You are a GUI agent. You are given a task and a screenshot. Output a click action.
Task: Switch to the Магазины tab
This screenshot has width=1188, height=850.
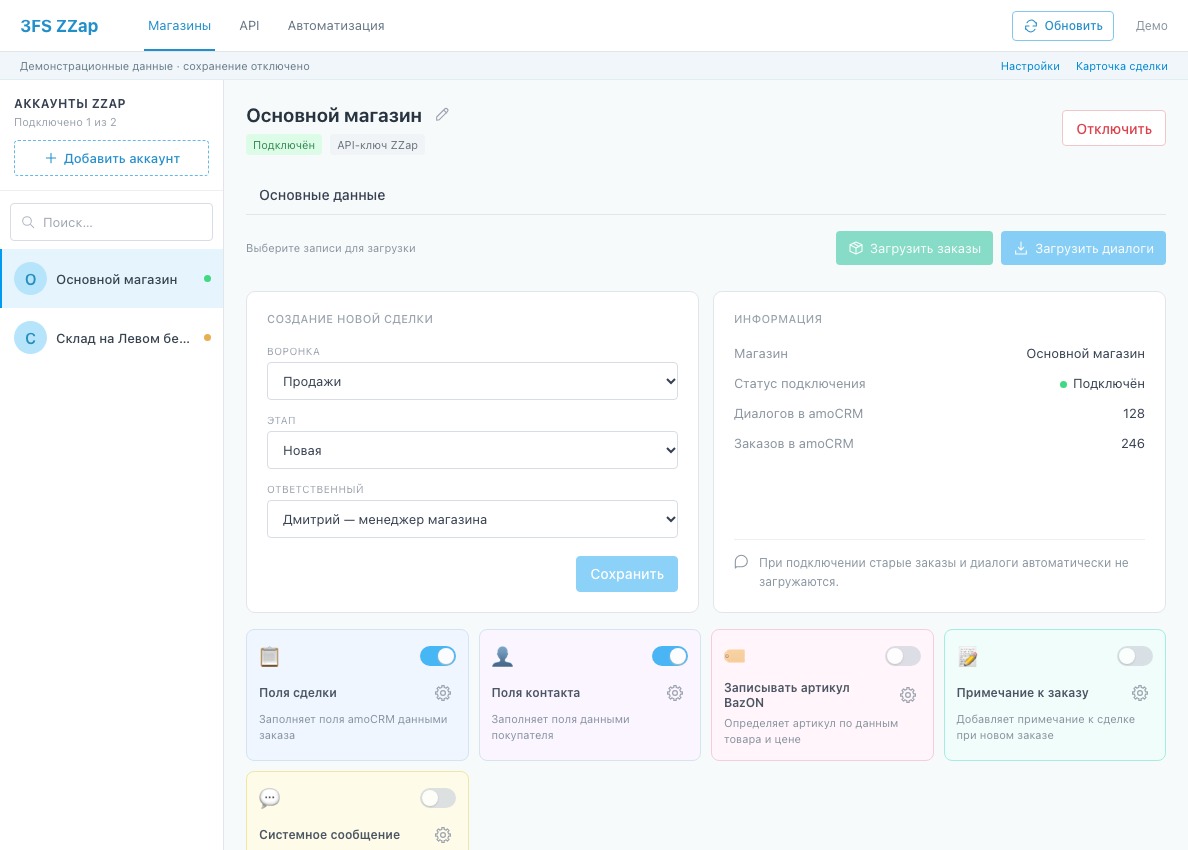coord(180,26)
